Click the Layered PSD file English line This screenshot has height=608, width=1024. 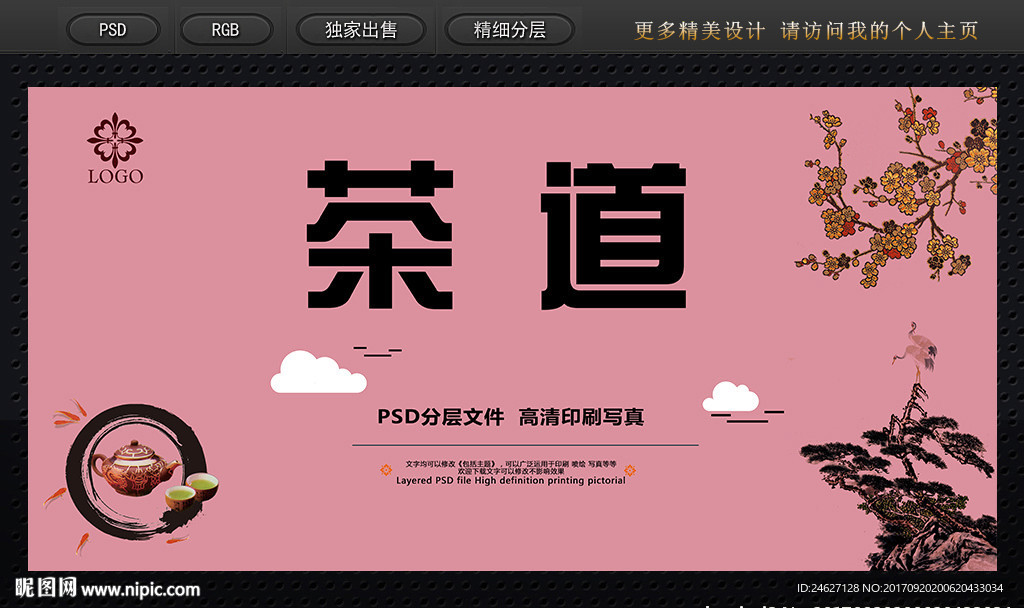click(x=511, y=480)
